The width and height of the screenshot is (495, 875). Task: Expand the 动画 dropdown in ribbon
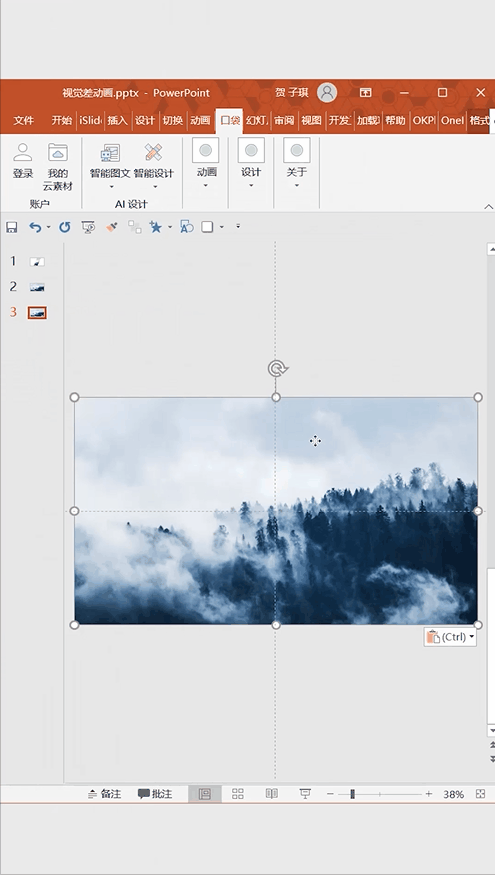[205, 185]
